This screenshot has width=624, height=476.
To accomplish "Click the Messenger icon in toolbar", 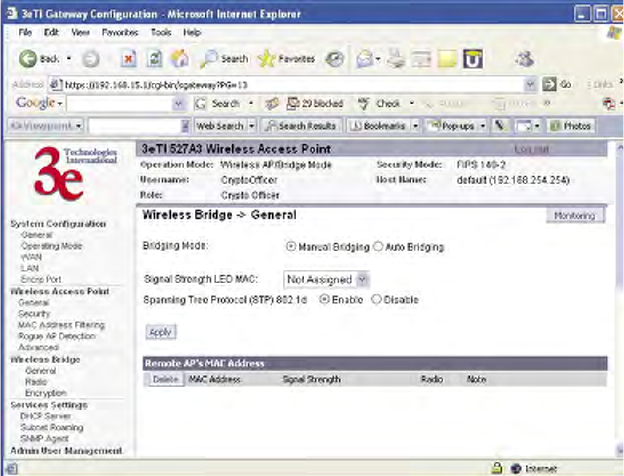I will (x=525, y=59).
